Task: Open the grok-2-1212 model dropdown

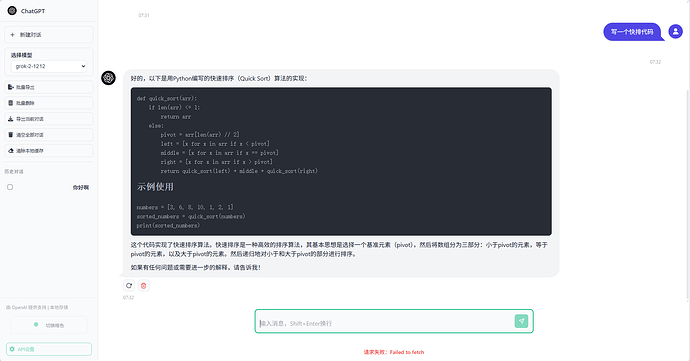Action: (49, 66)
